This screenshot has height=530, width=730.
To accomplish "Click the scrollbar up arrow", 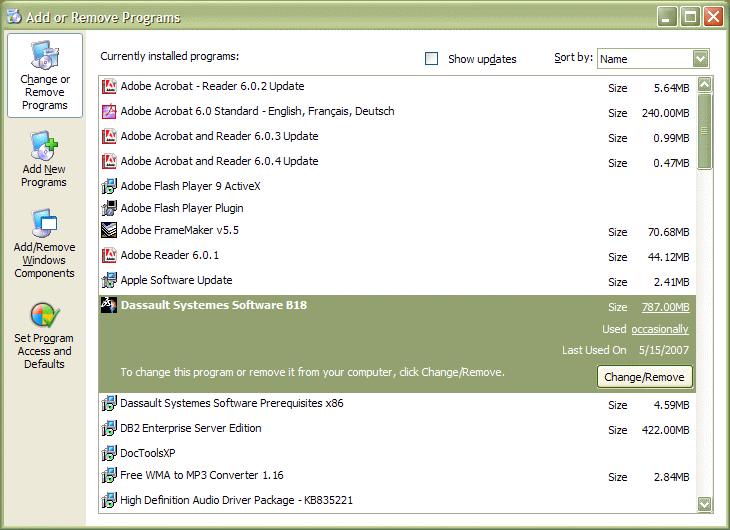I will pyautogui.click(x=704, y=85).
